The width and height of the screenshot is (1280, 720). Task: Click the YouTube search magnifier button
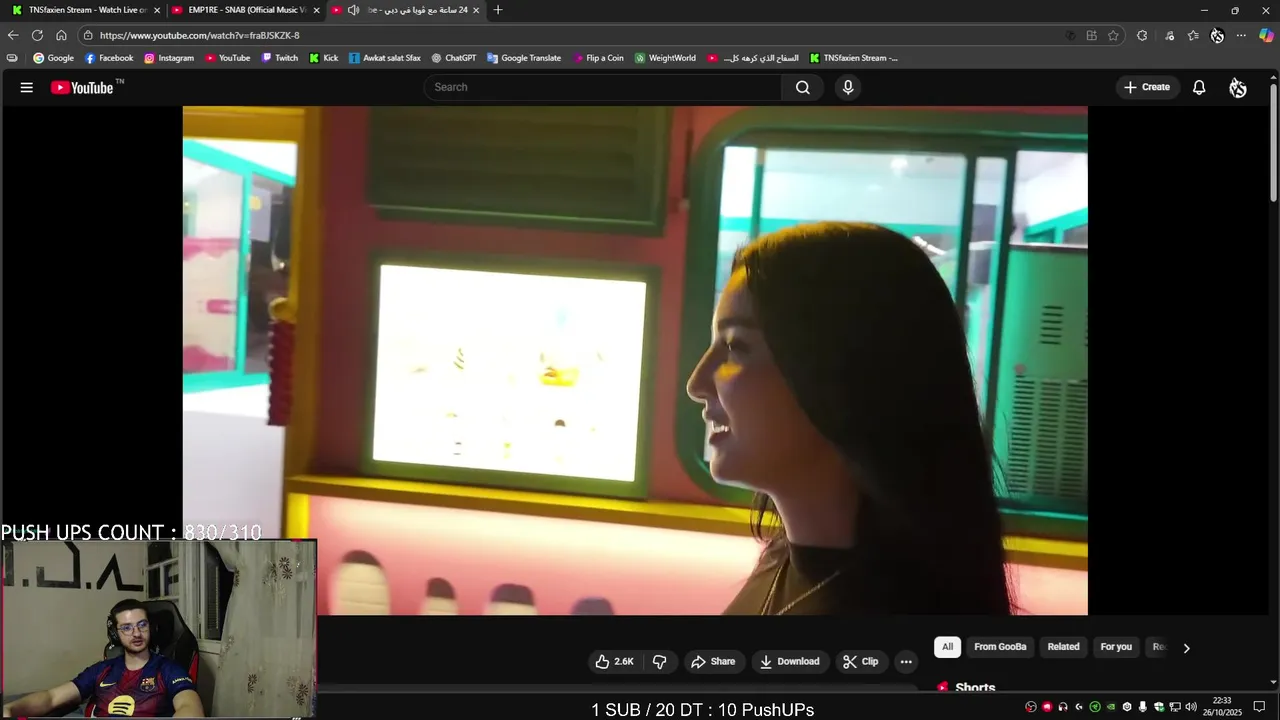[802, 87]
